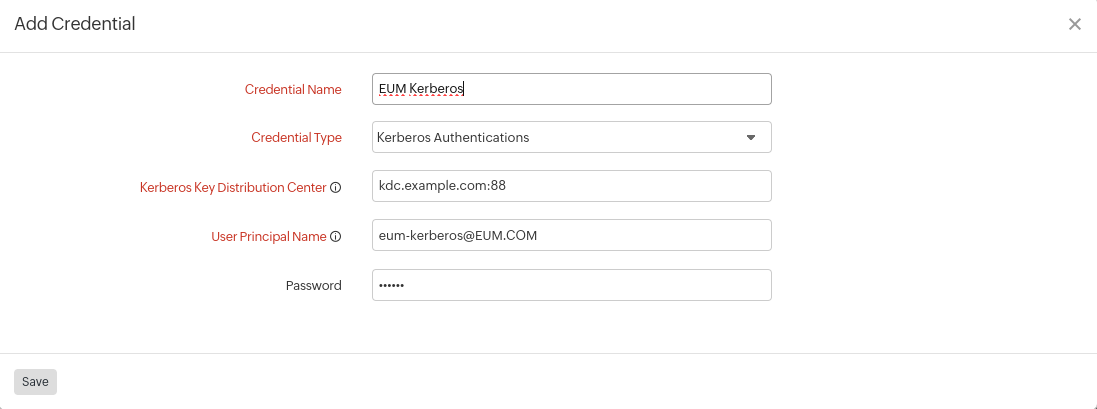Click the word EUM in Credential Name
Image resolution: width=1097 pixels, height=409 pixels.
pyautogui.click(x=391, y=89)
